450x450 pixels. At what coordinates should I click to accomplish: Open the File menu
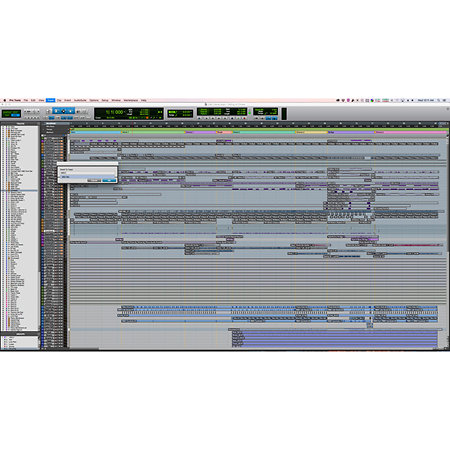point(26,100)
